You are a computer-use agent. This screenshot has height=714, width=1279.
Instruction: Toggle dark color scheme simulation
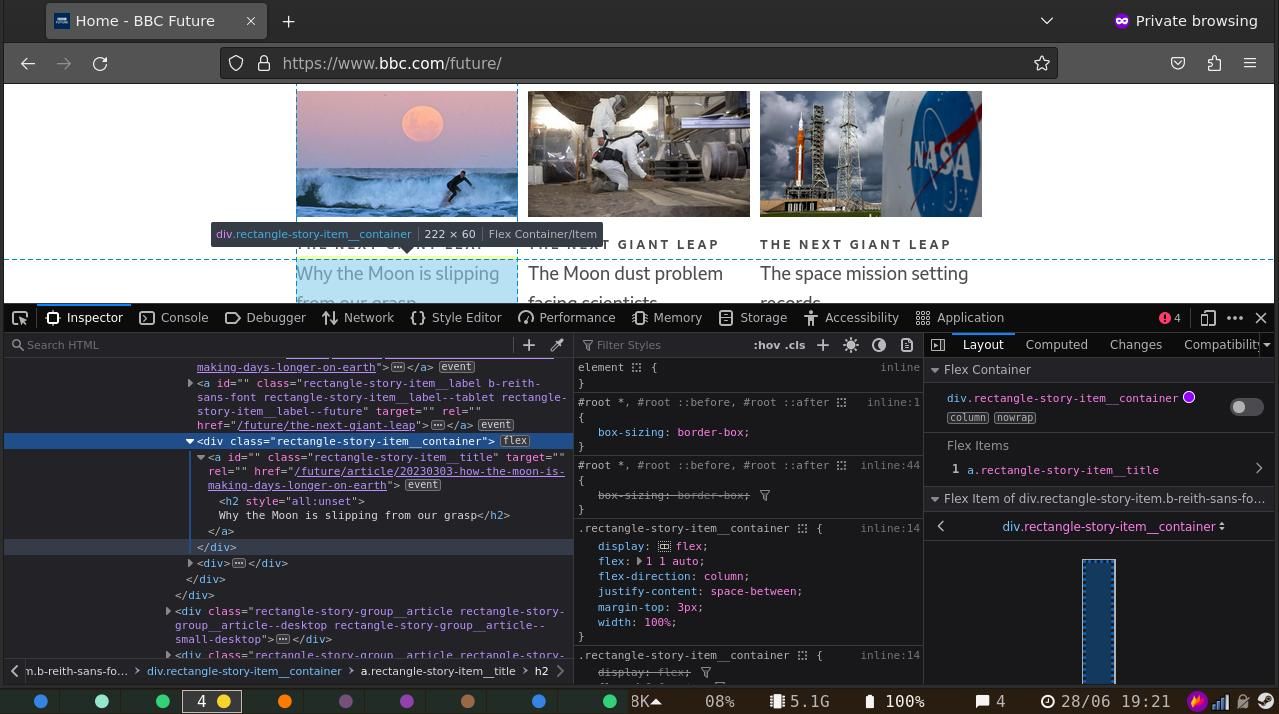coord(879,345)
